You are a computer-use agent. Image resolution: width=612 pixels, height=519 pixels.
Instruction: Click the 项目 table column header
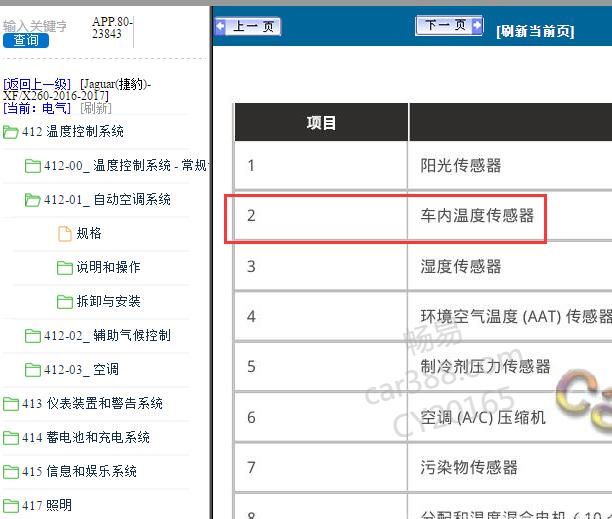click(321, 123)
